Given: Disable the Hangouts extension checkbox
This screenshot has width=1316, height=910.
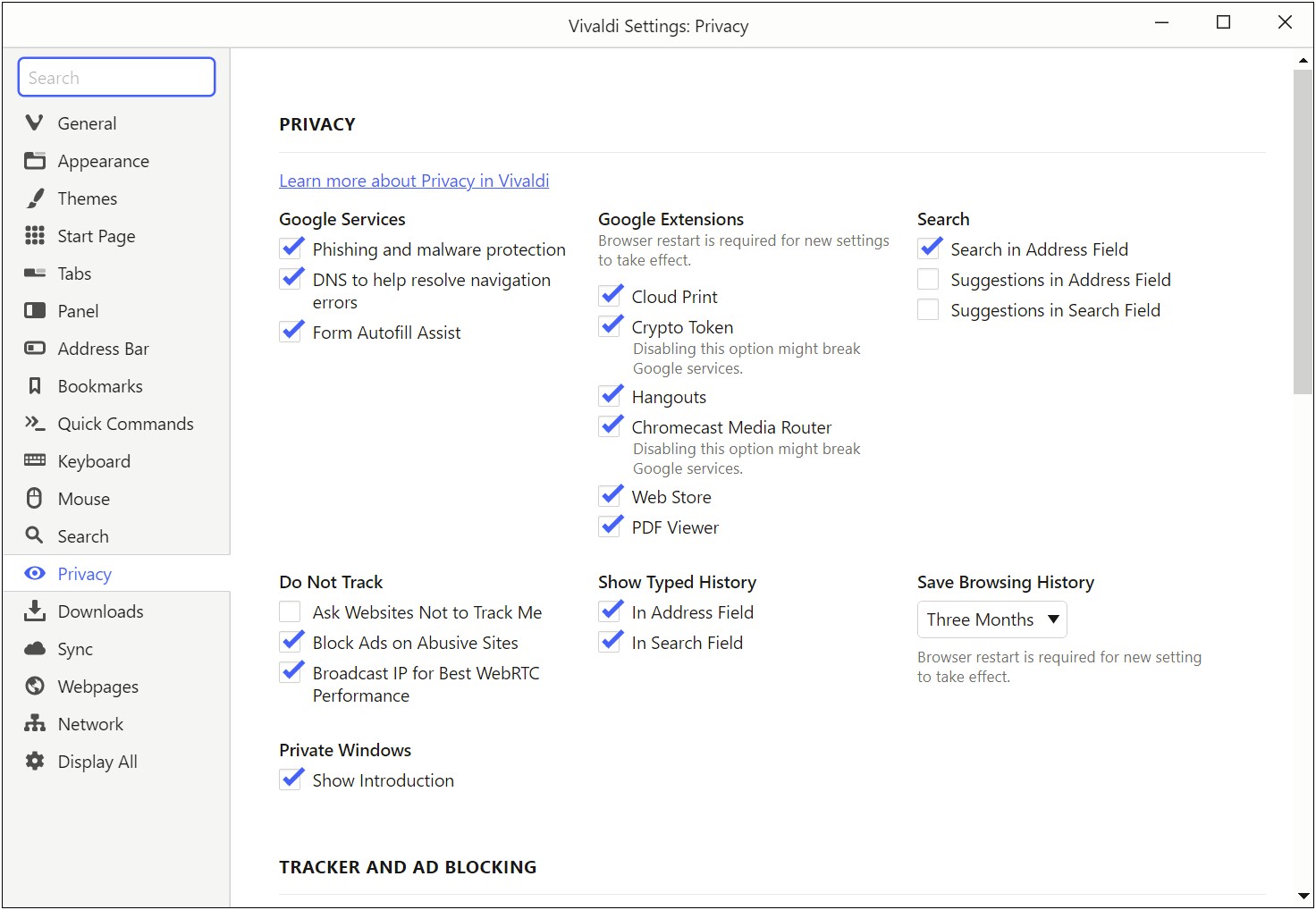Looking at the screenshot, I should click(610, 396).
